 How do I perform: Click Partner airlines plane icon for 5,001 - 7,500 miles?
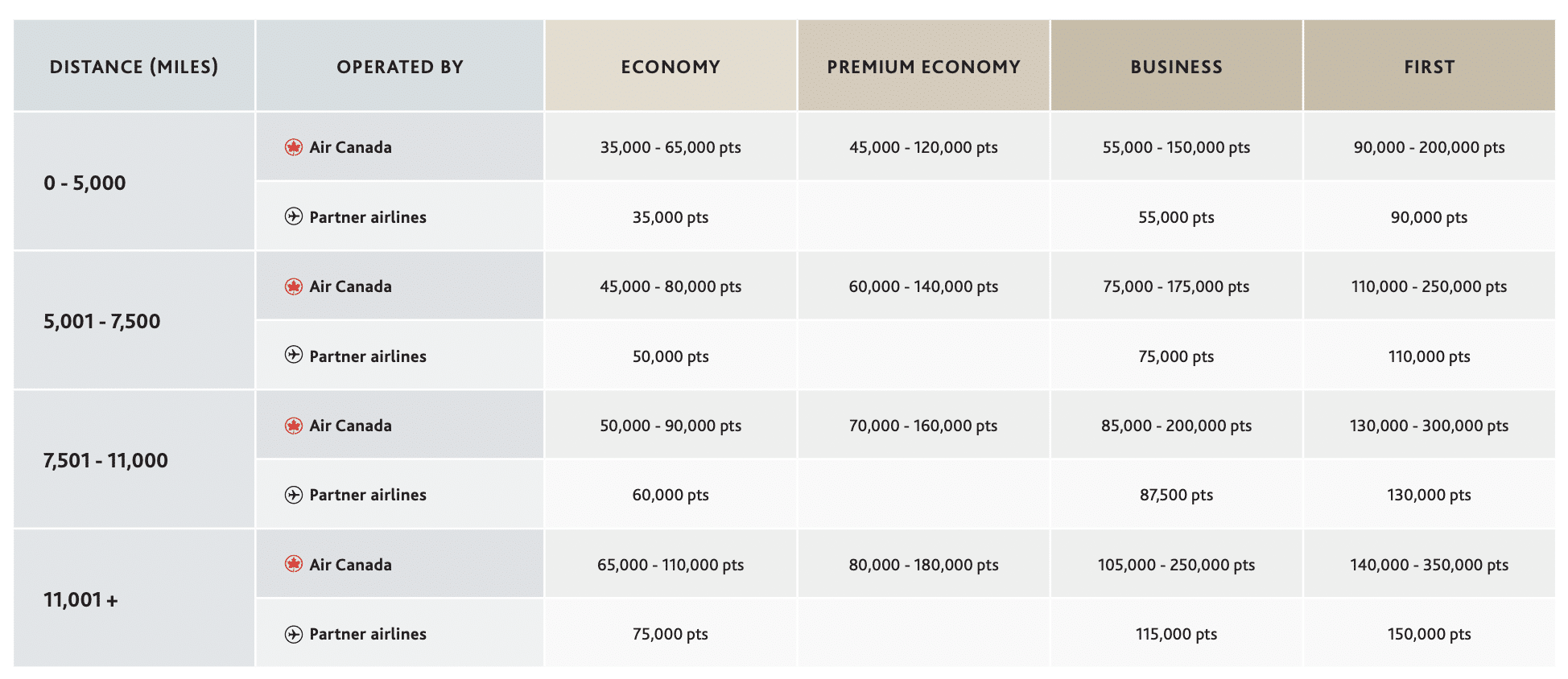294,355
